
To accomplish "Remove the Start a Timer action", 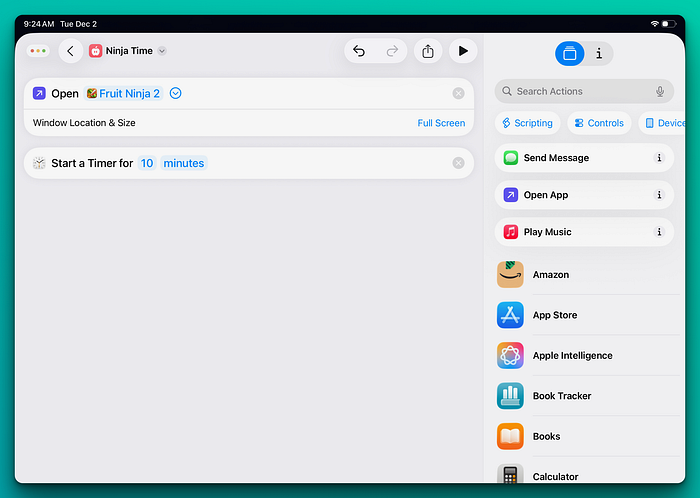I will pos(458,163).
